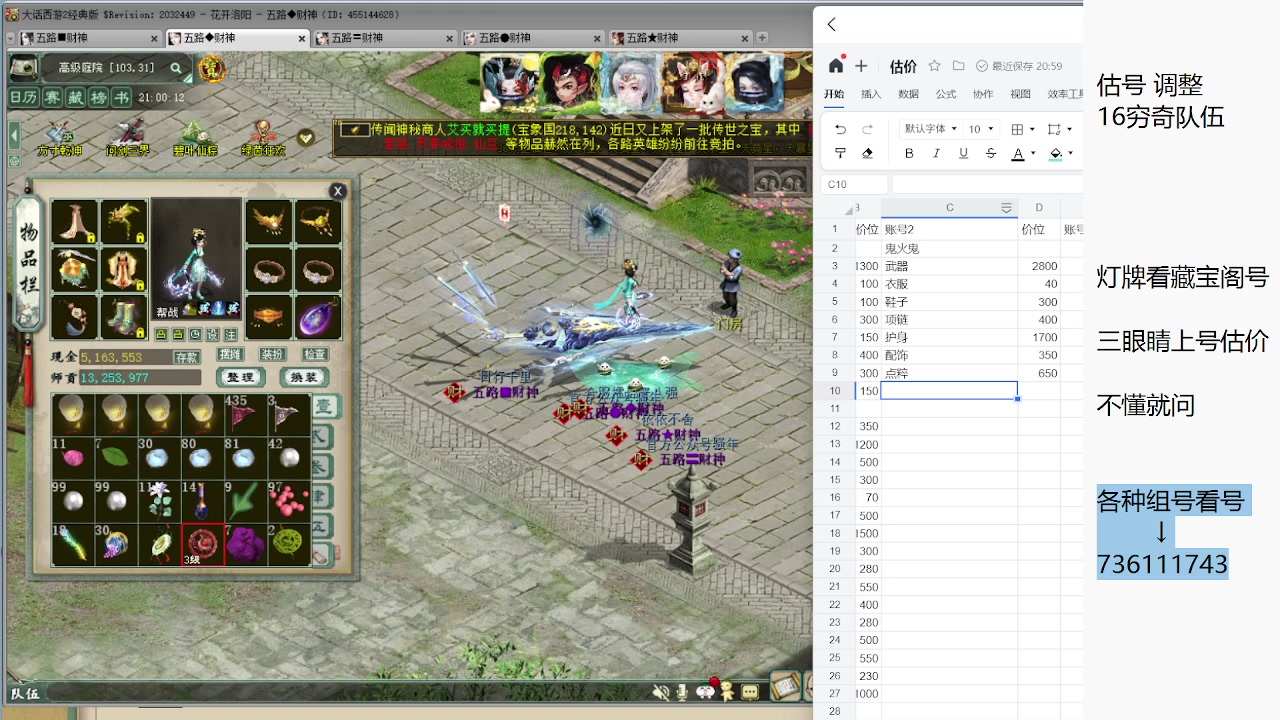
Task: Open the 问剑三界 activity icon
Action: (128, 138)
